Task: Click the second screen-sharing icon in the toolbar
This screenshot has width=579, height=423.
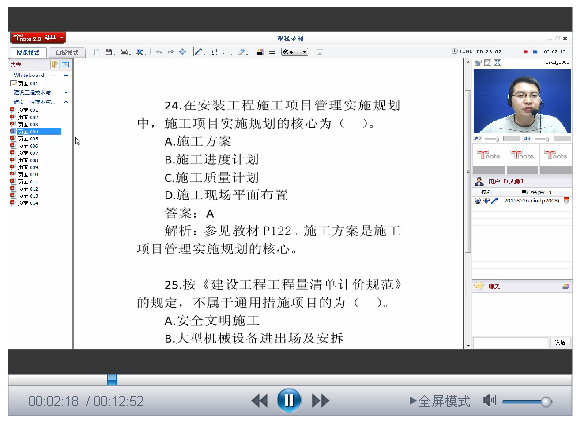Action: coord(125,52)
